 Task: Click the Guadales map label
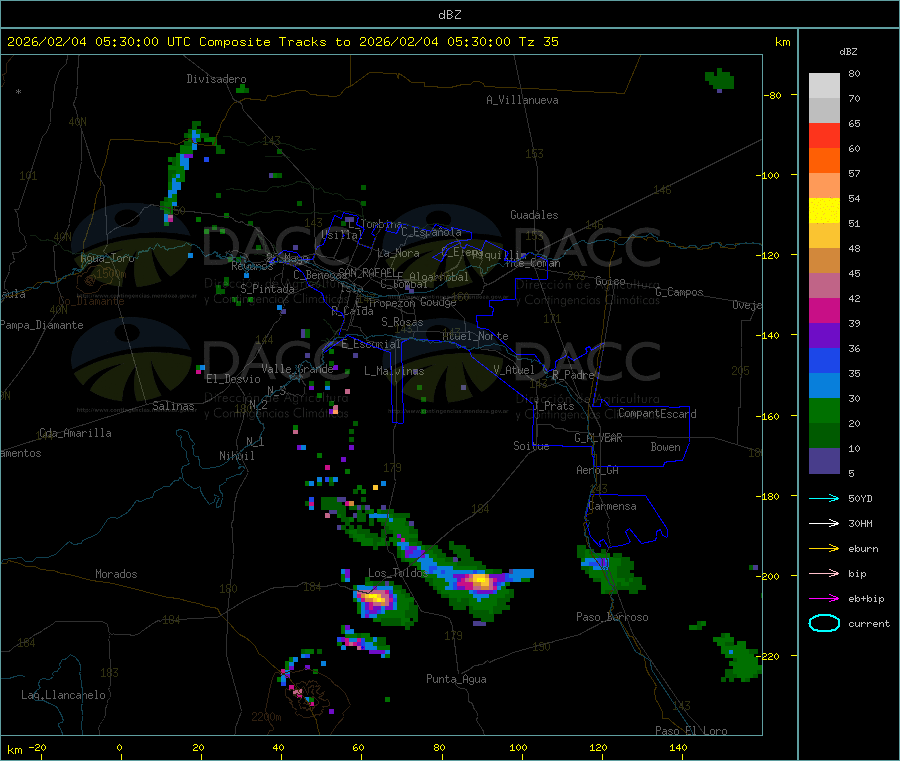click(x=534, y=215)
